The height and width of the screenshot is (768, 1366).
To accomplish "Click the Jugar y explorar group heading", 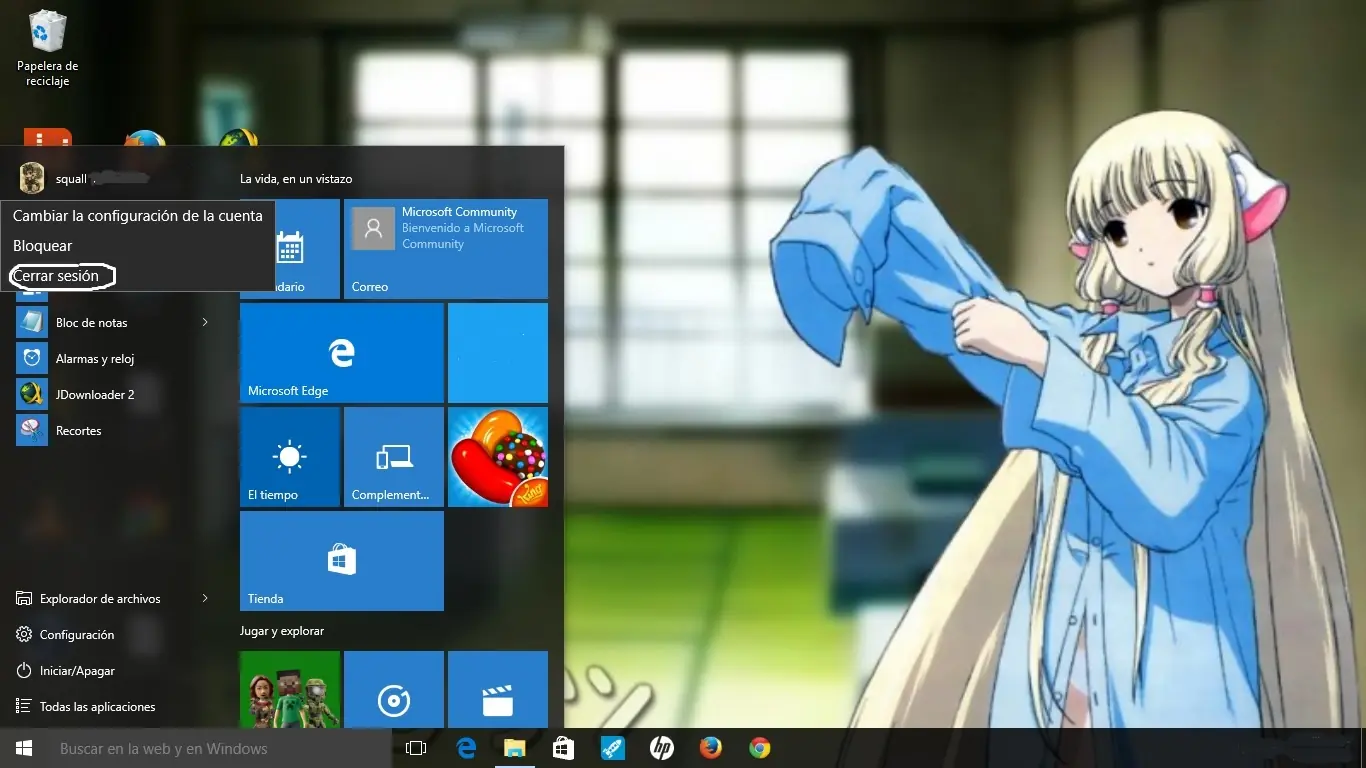I will click(x=282, y=631).
